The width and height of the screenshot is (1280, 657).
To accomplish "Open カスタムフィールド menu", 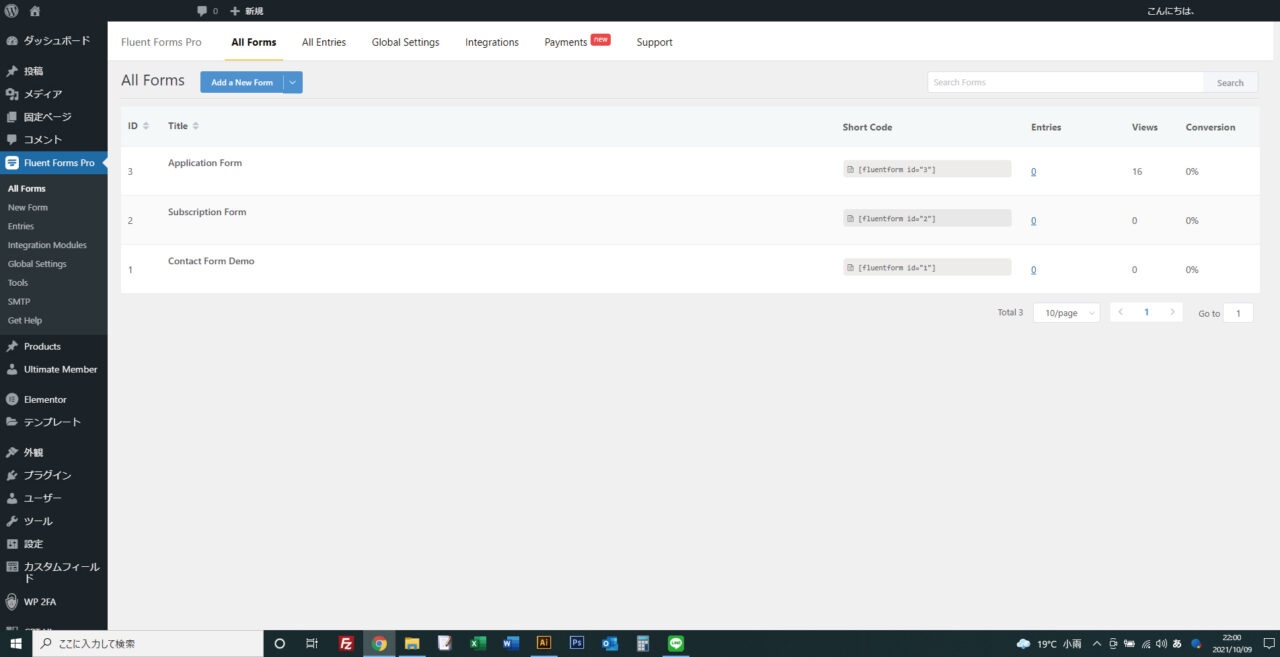I will (x=54, y=572).
